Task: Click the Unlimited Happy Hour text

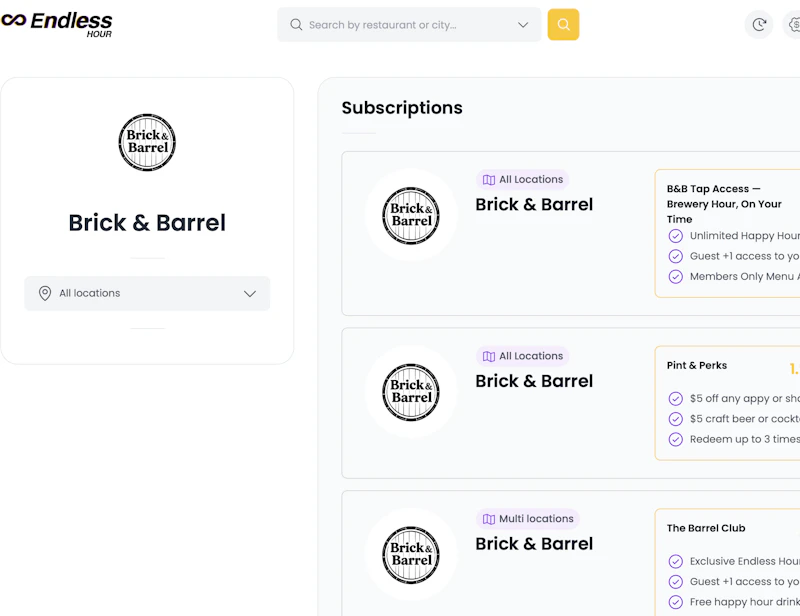Action: 744,236
